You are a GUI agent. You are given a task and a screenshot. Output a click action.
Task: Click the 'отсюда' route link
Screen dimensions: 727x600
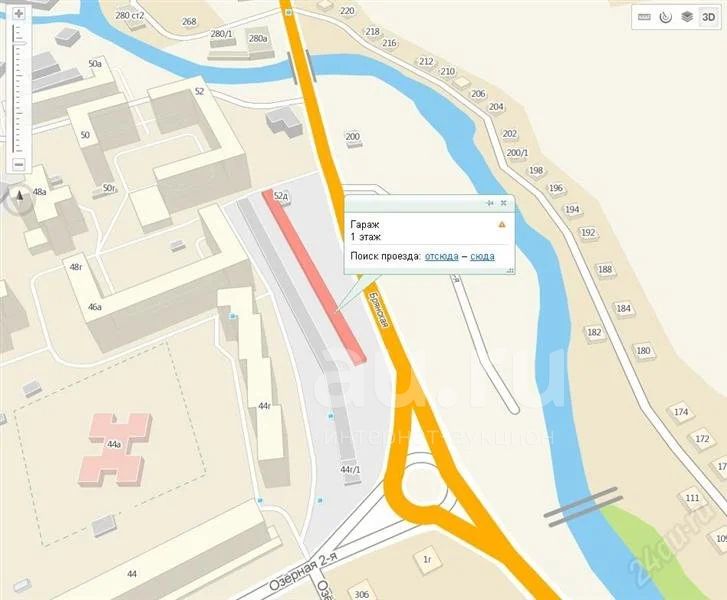click(x=441, y=256)
